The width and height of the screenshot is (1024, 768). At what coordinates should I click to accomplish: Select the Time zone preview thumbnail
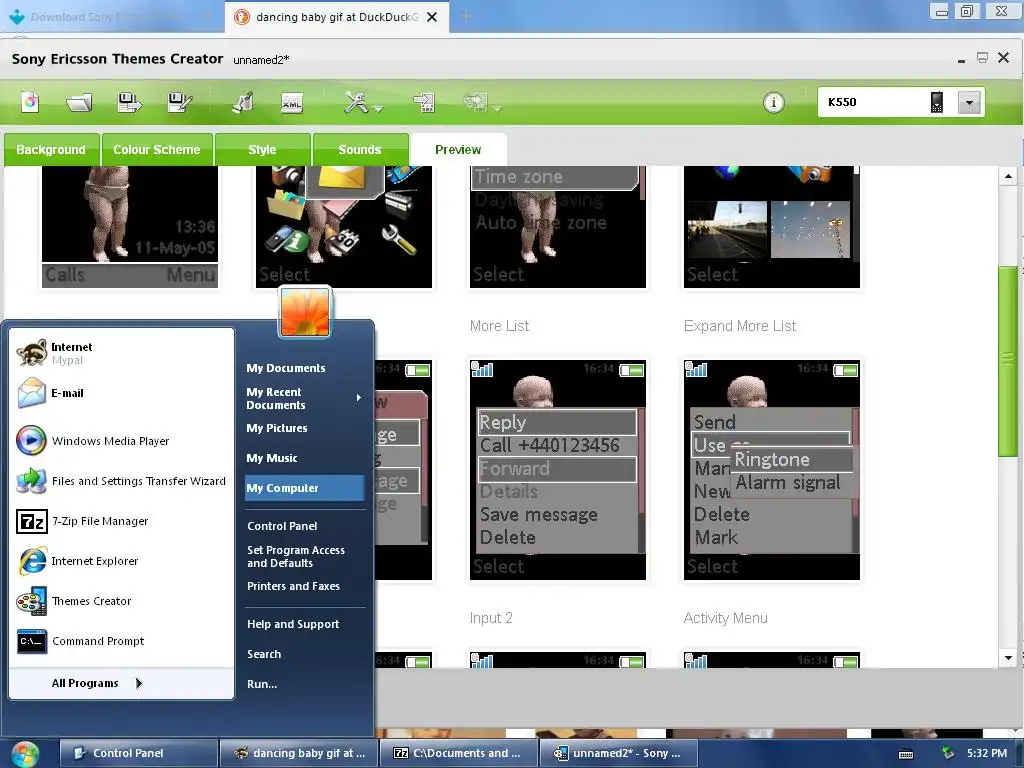tap(558, 227)
